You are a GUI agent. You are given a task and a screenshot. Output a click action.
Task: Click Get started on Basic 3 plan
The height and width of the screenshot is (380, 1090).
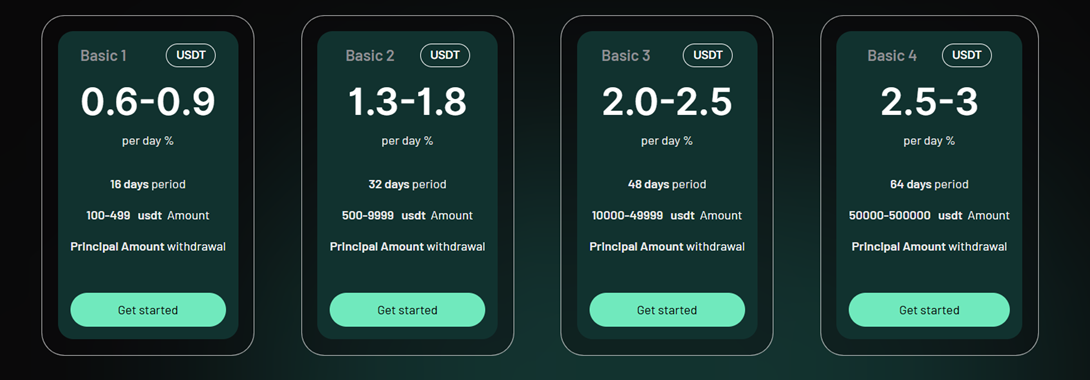tap(667, 310)
